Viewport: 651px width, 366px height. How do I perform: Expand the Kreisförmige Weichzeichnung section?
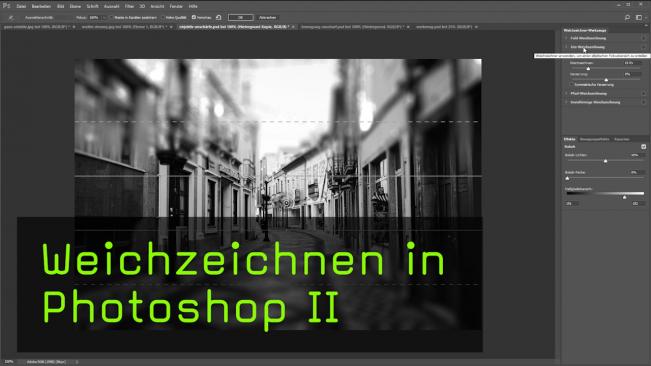click(x=566, y=102)
